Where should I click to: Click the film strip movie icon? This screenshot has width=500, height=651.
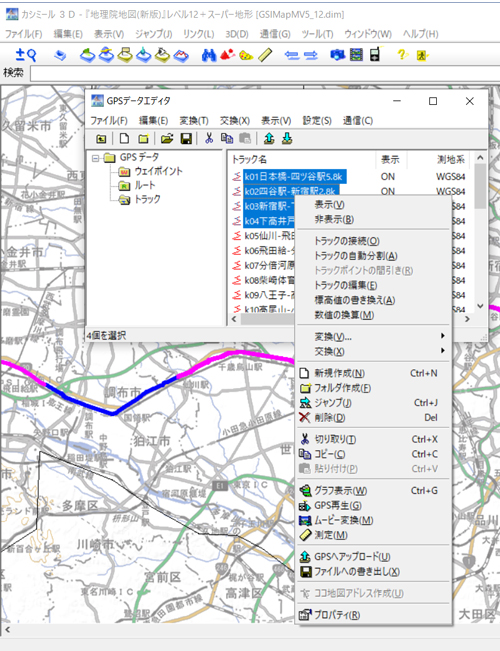tap(356, 55)
